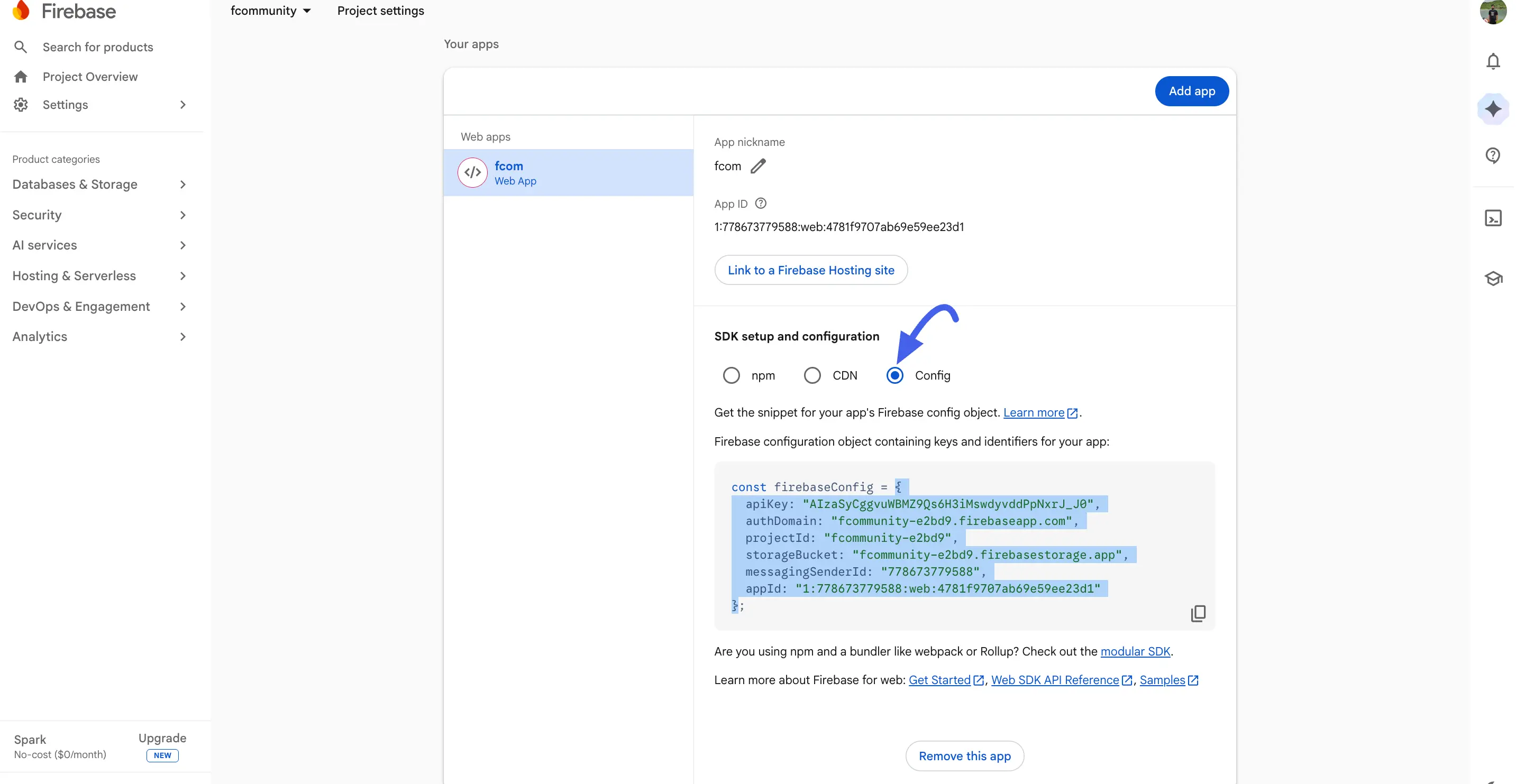1516x784 pixels.
Task: Open the Get Started link
Action: (946, 680)
